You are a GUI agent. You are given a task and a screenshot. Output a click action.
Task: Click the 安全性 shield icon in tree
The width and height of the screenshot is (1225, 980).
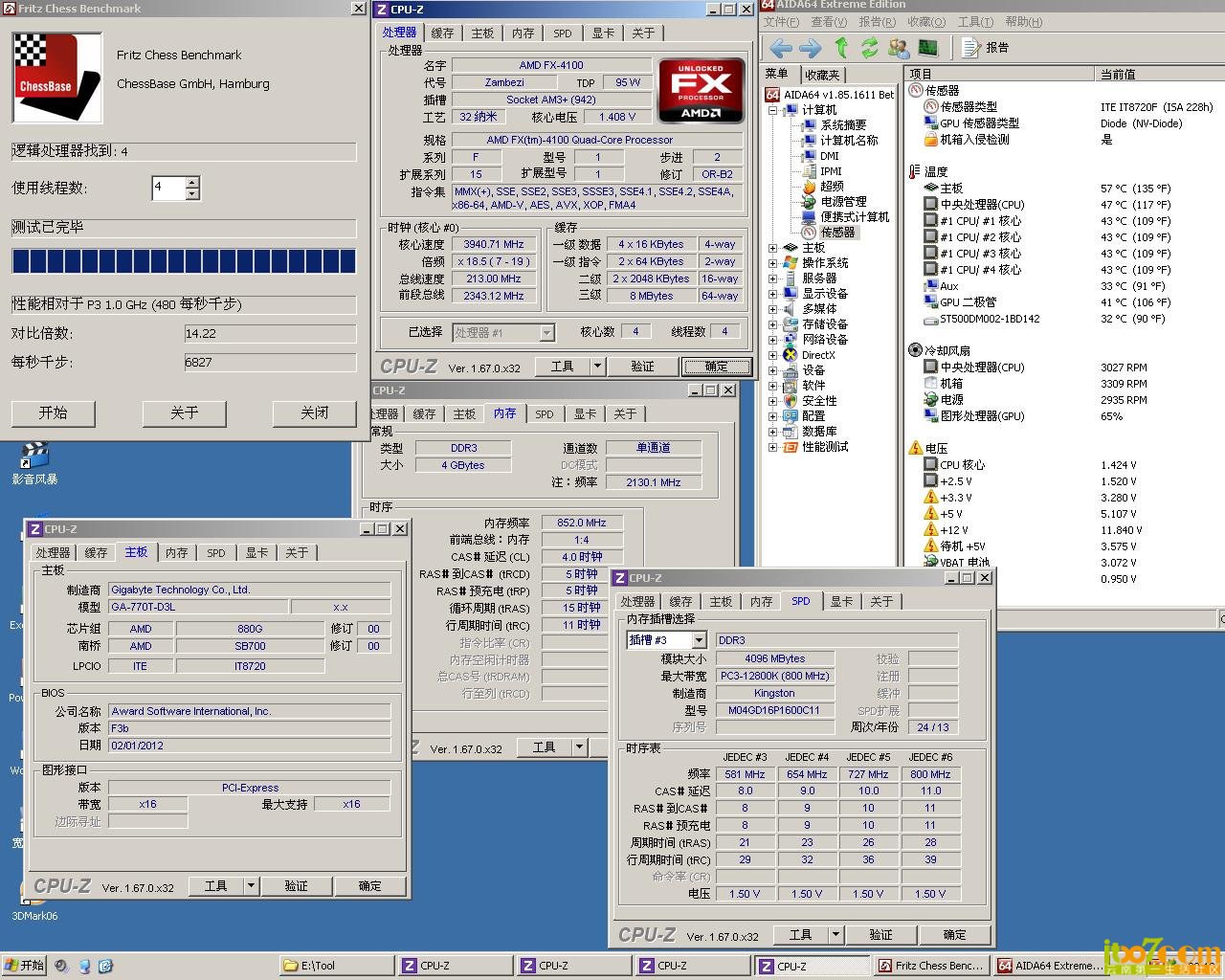tap(791, 400)
